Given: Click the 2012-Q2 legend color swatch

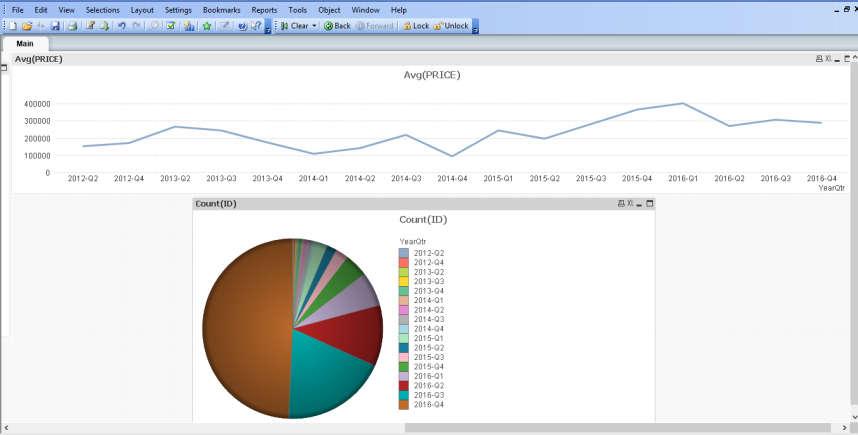Looking at the screenshot, I should click(x=404, y=253).
